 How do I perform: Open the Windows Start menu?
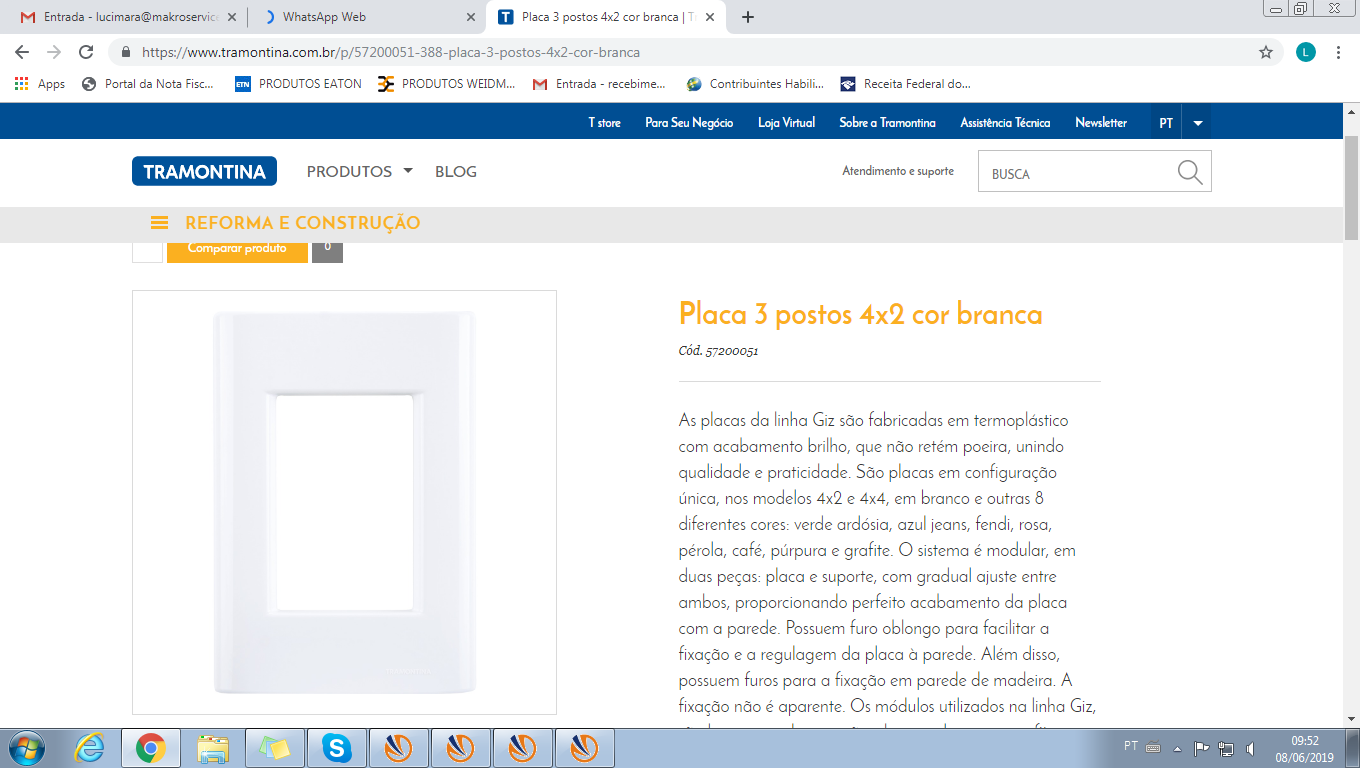tap(25, 747)
